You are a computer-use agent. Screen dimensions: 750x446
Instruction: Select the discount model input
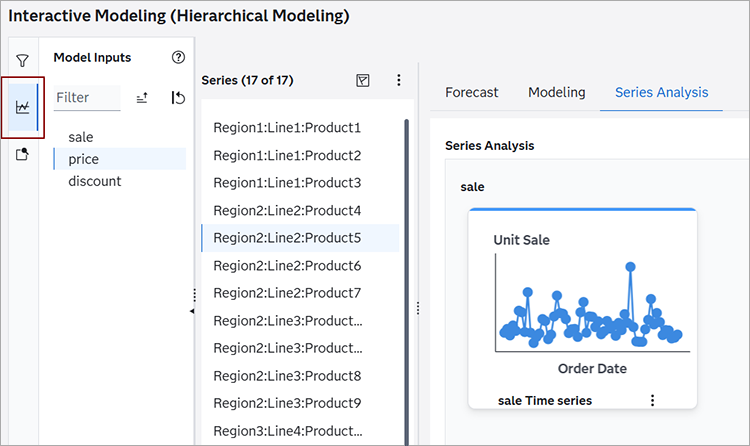pos(120,181)
